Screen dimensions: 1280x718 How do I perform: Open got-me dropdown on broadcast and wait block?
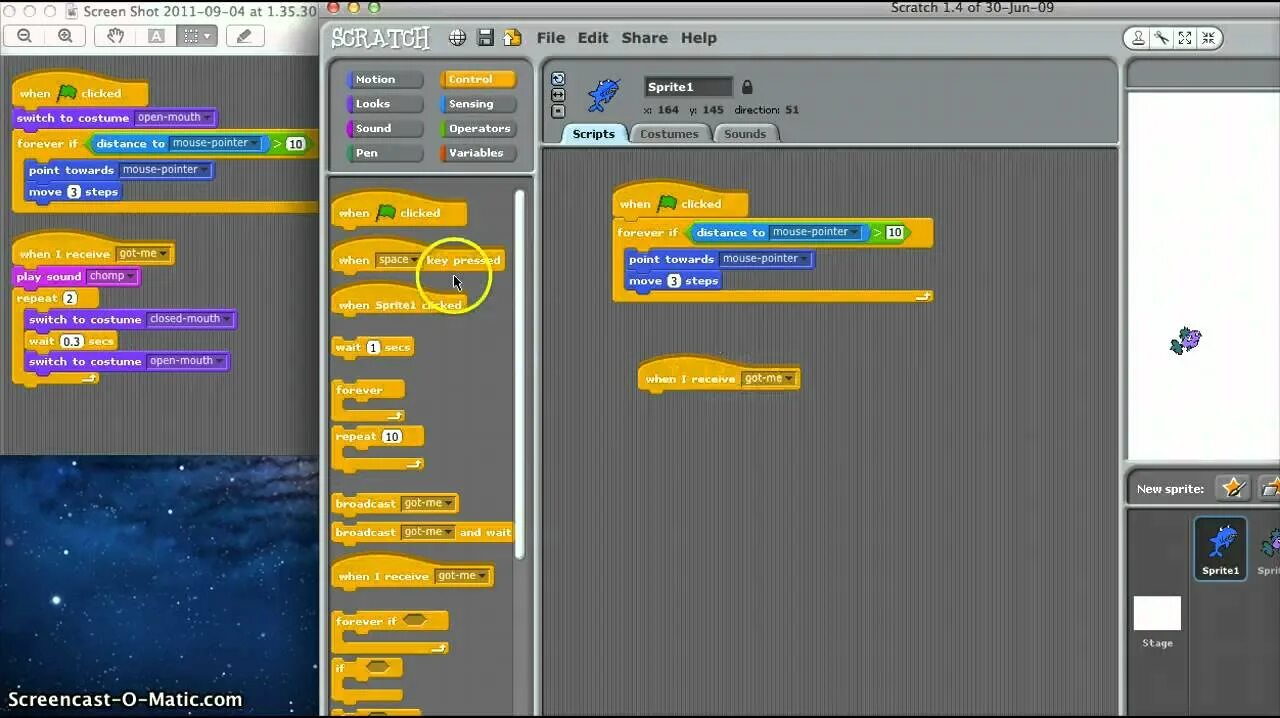[x=448, y=532]
